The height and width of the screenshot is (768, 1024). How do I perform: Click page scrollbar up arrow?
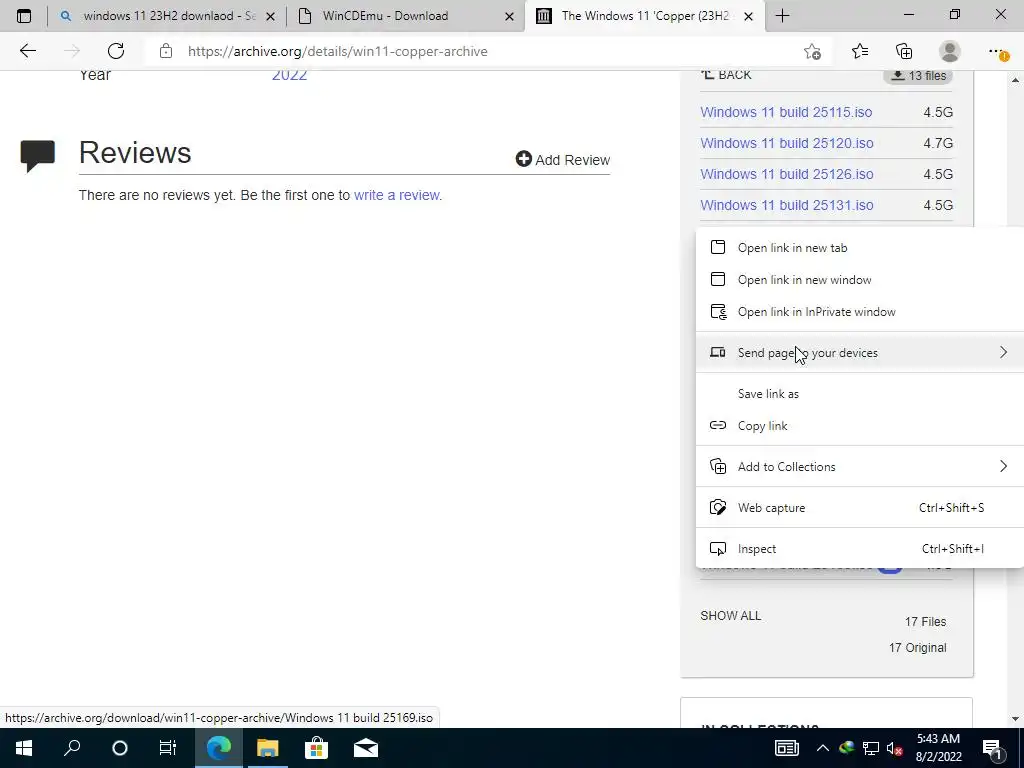1015,80
